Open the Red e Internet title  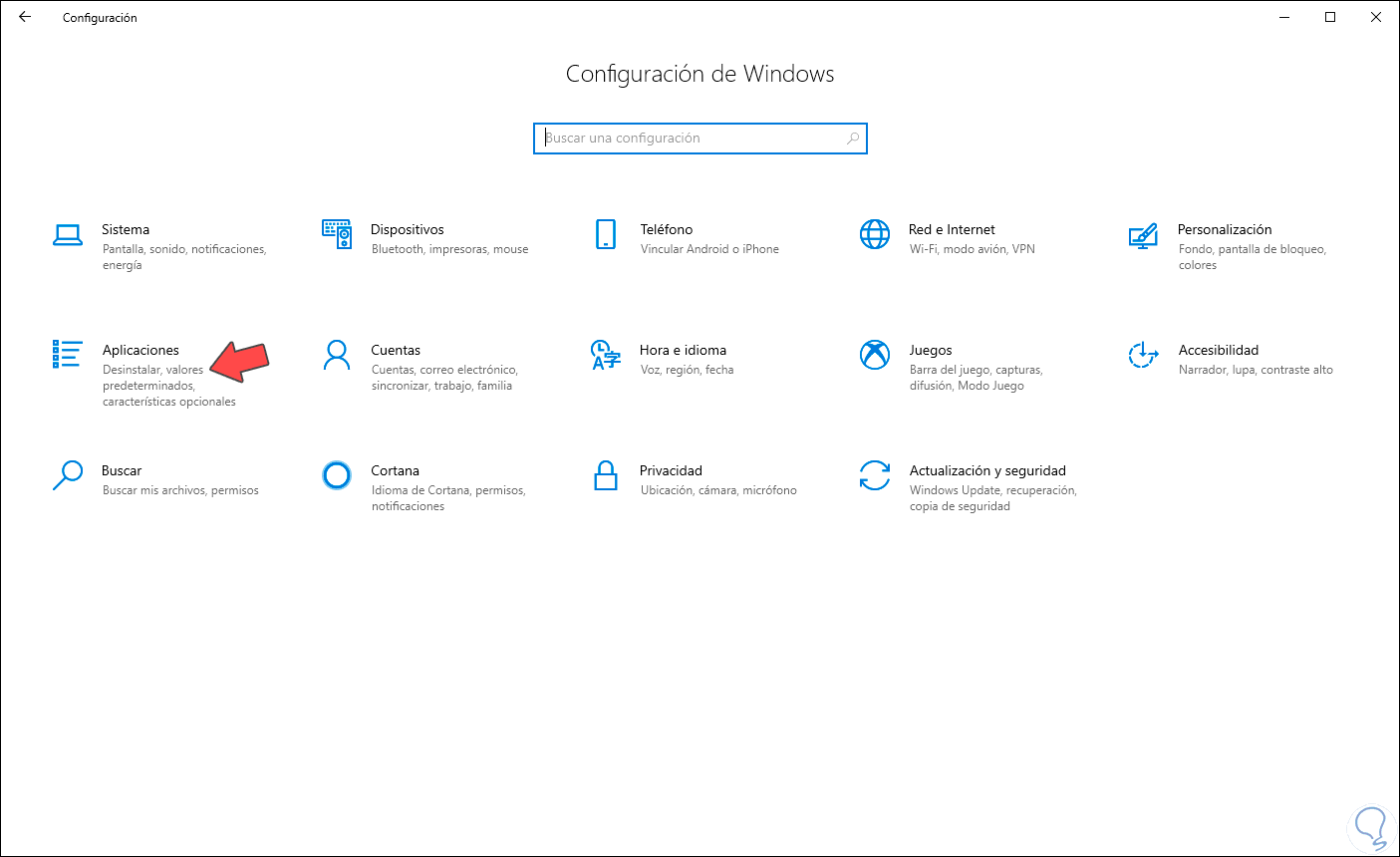click(952, 229)
